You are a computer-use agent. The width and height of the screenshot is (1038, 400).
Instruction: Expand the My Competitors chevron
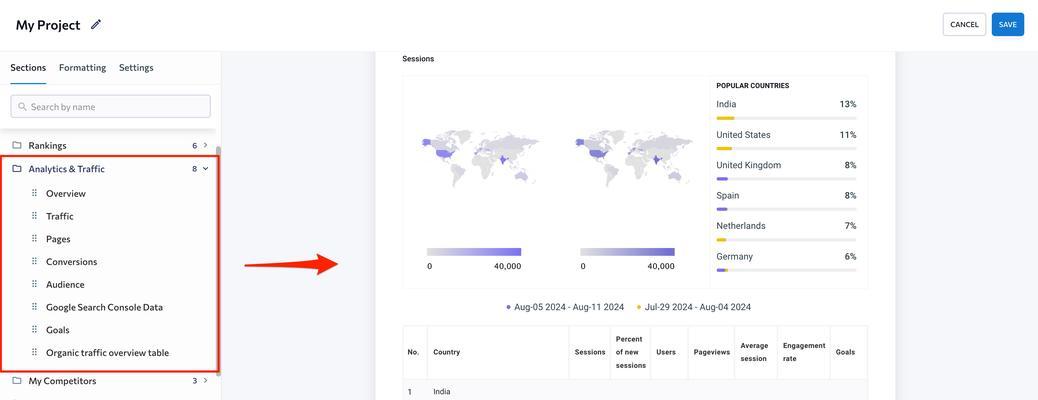pos(205,381)
